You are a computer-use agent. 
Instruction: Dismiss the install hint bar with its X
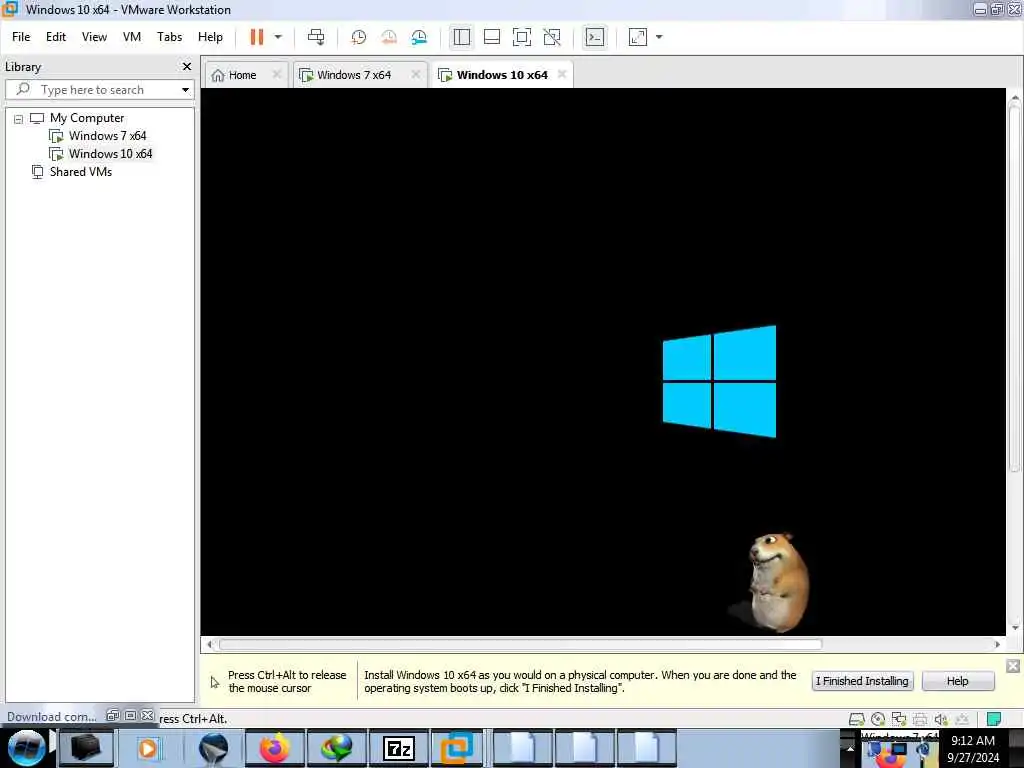pos(1013,666)
